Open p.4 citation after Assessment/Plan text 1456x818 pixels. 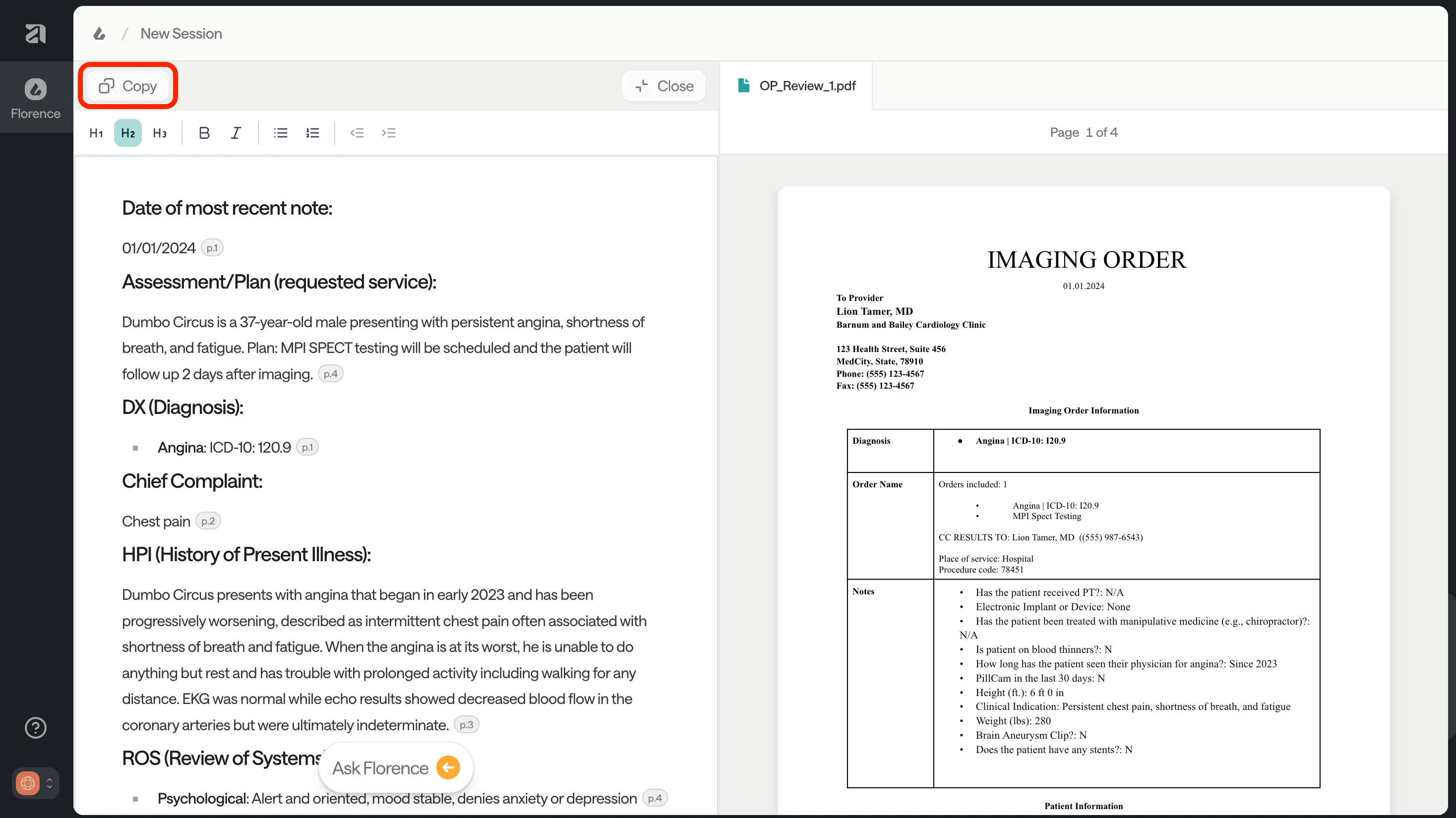(331, 374)
